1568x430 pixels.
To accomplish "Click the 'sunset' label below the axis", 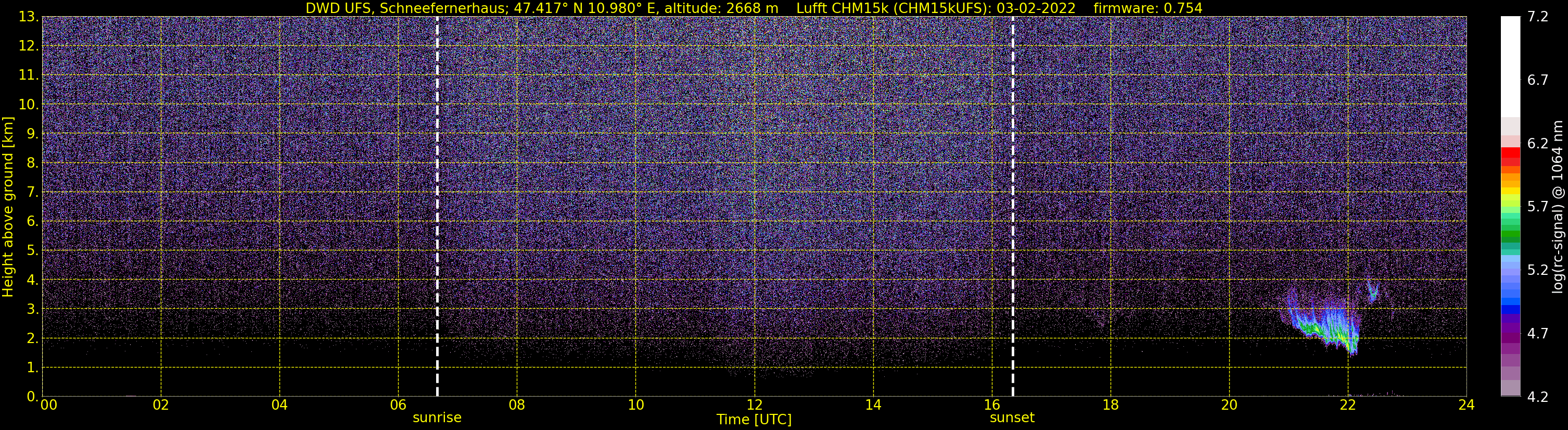I will click(1012, 418).
